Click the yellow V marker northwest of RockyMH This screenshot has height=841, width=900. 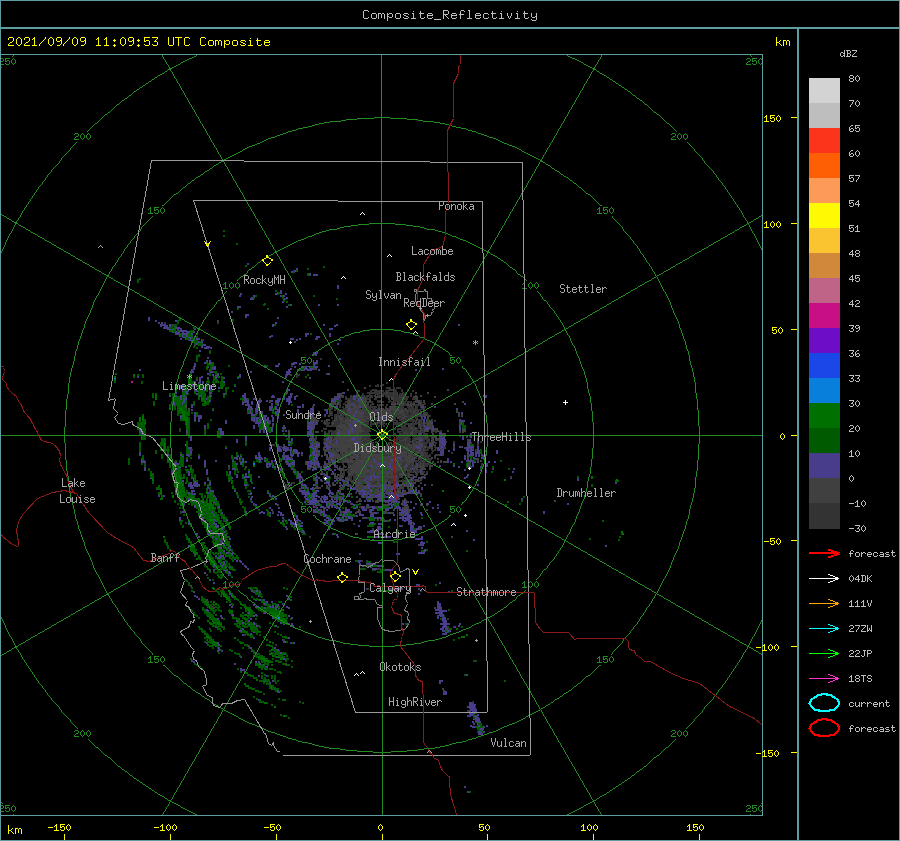pos(208,244)
